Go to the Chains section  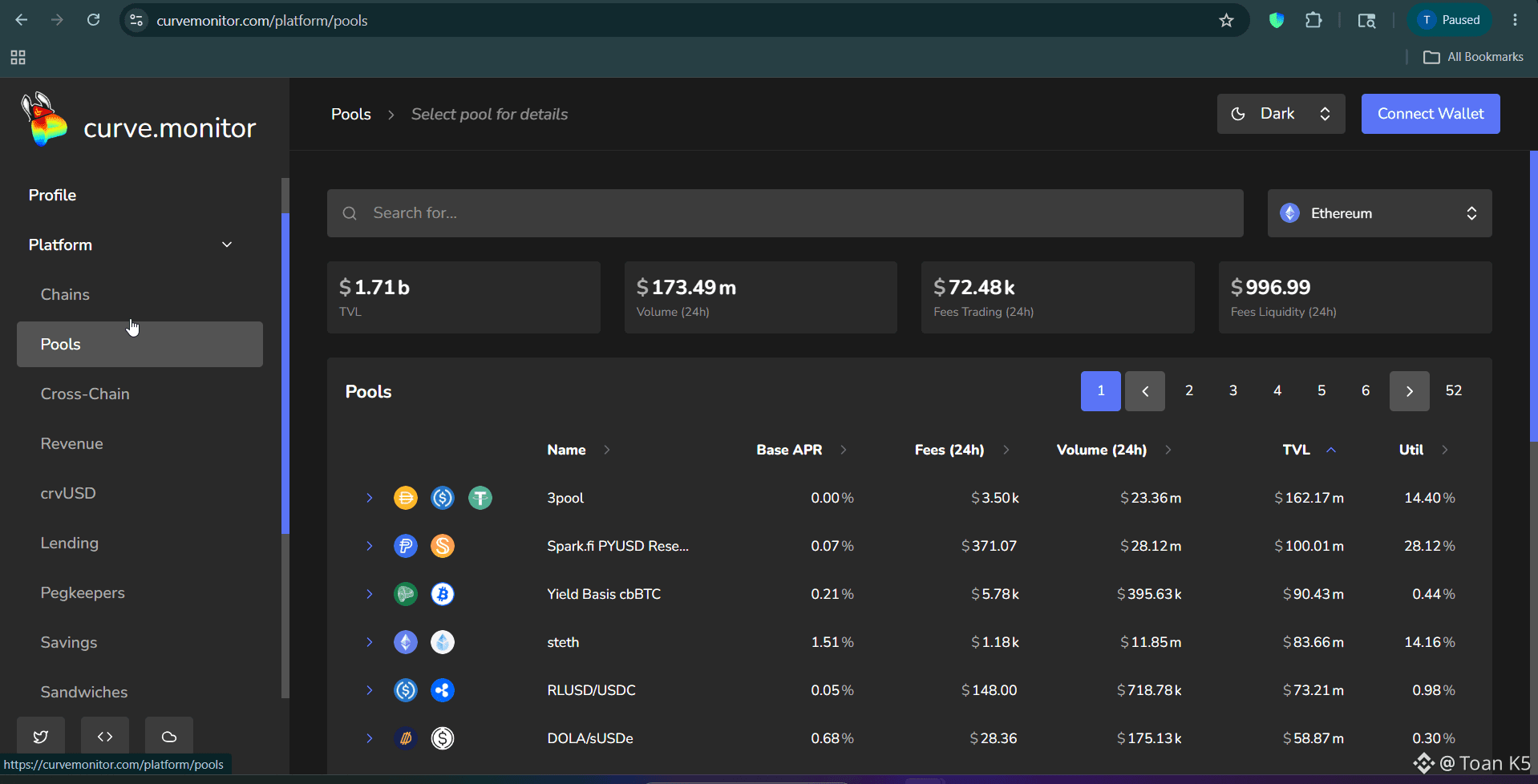(65, 294)
